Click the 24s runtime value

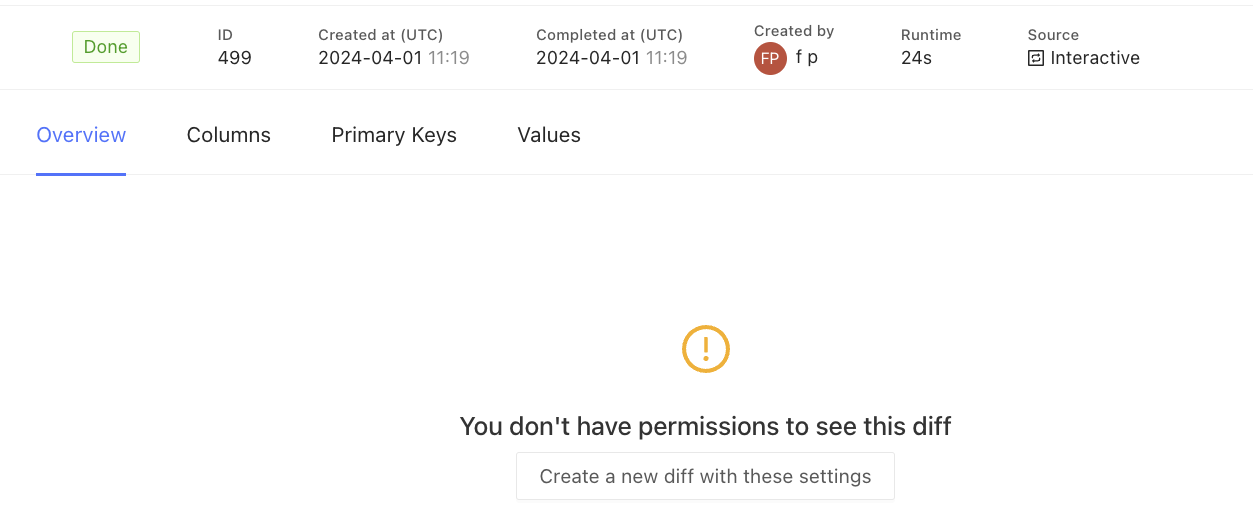coord(916,58)
